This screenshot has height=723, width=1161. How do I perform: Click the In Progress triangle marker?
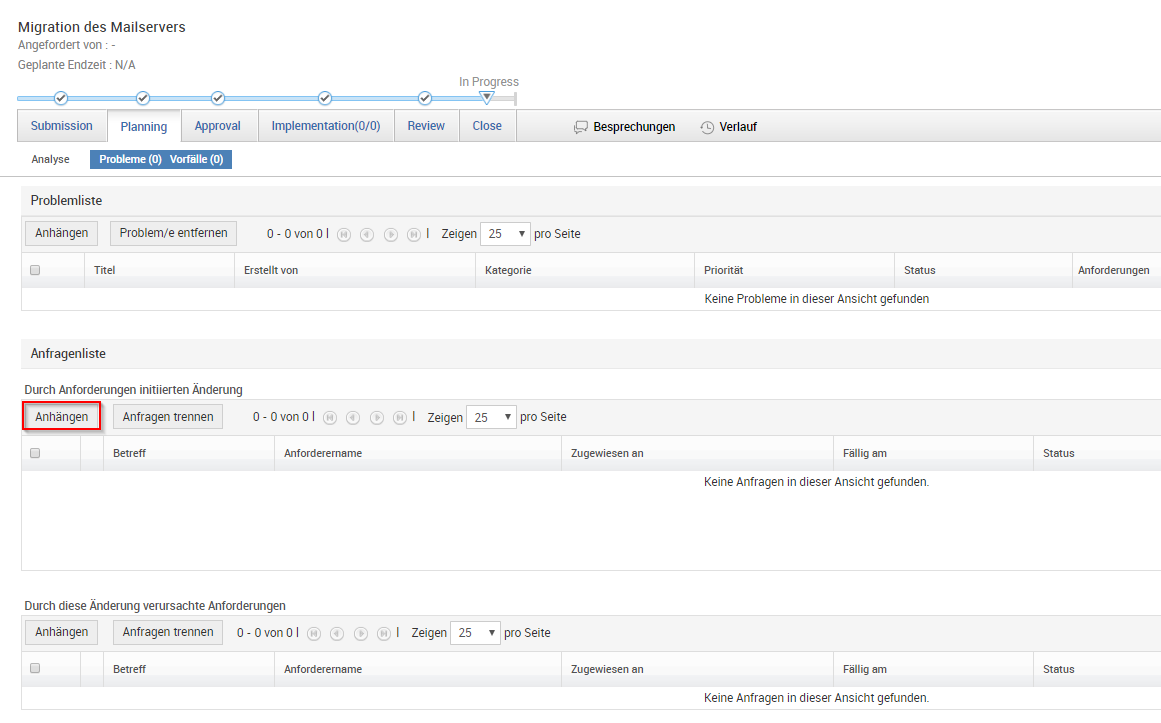coord(486,97)
